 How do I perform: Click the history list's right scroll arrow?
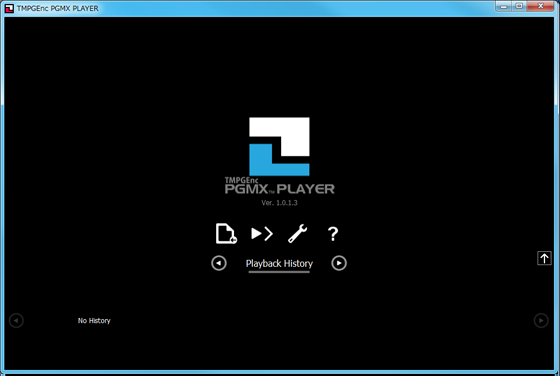click(541, 320)
